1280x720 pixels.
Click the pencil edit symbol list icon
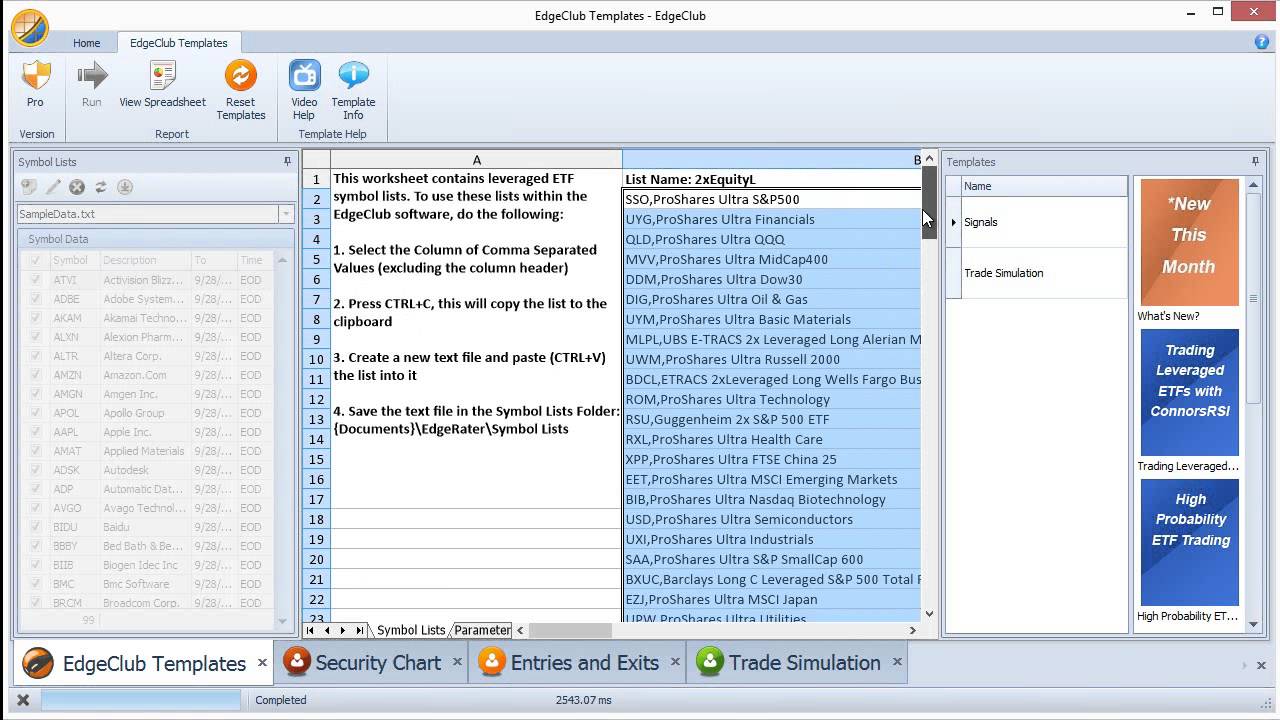[53, 187]
